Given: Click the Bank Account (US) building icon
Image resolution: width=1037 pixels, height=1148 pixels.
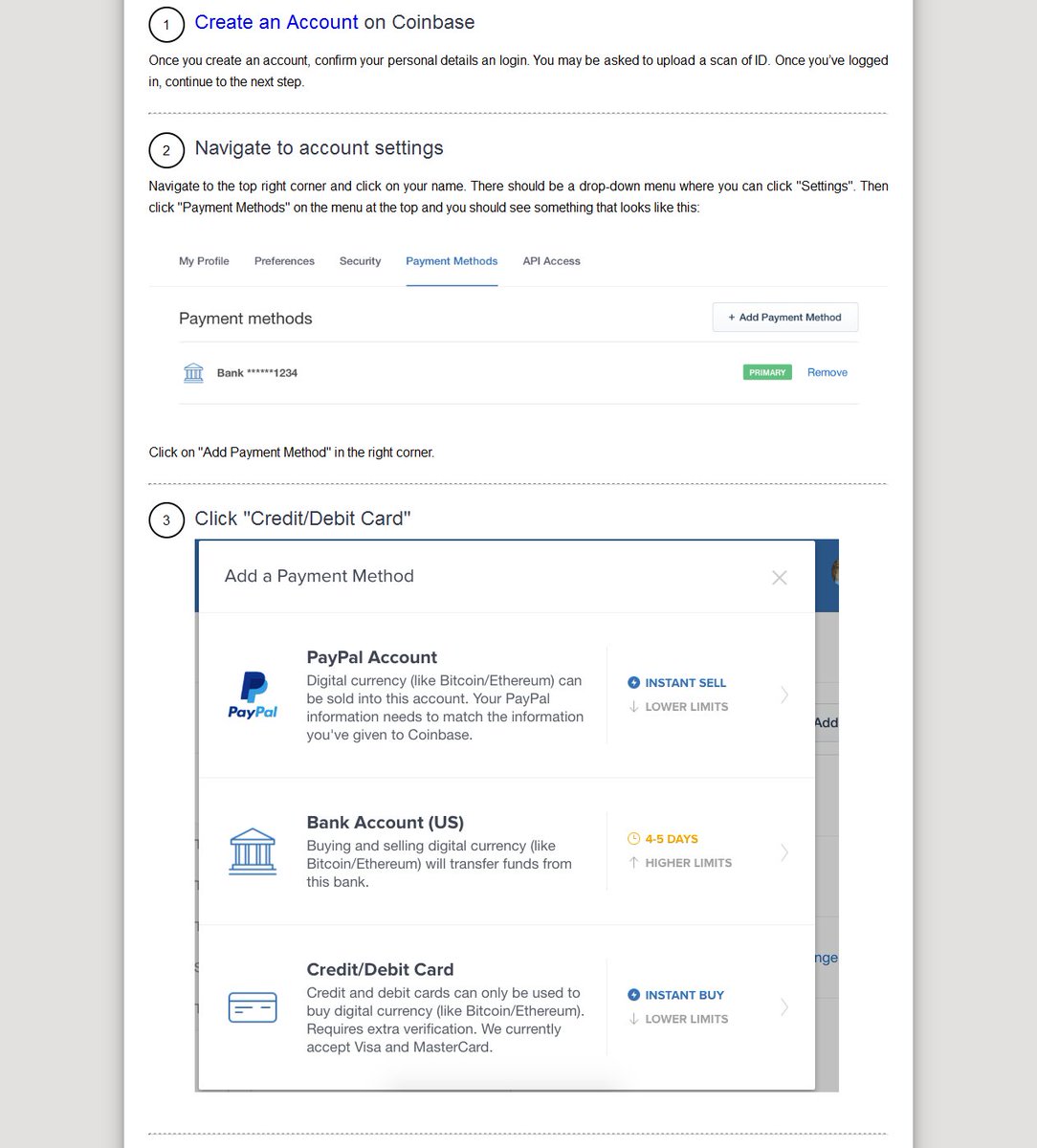Looking at the screenshot, I should tap(253, 851).
